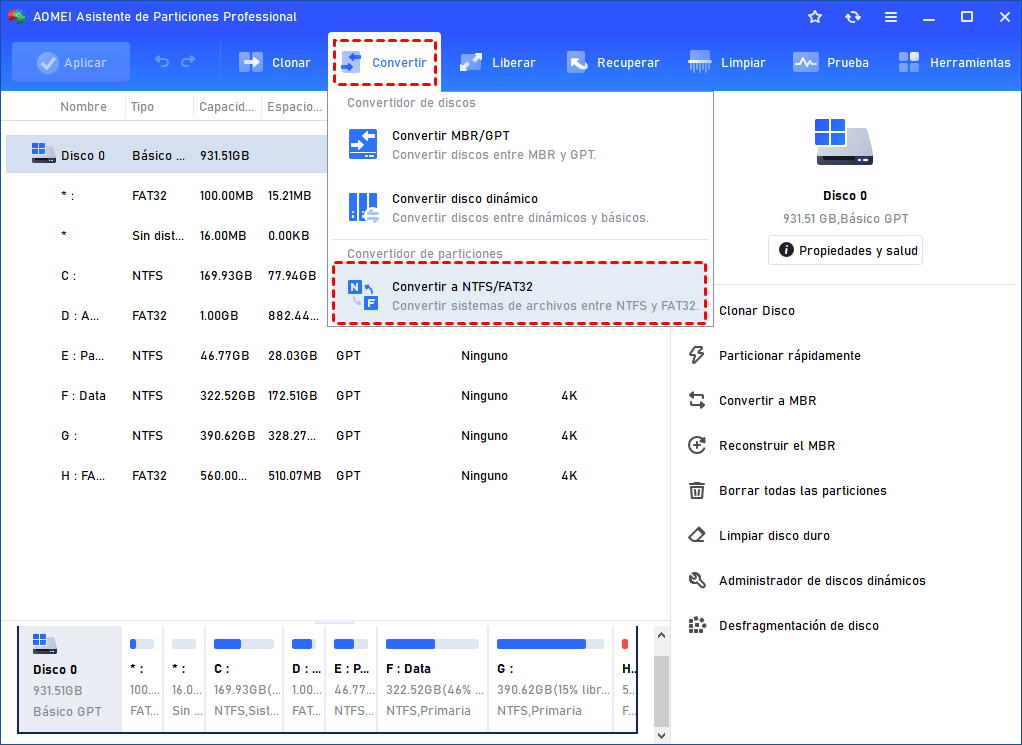Screen dimensions: 1022x745
Task: Click the Reconstruir el MBR icon
Action: coord(697,445)
